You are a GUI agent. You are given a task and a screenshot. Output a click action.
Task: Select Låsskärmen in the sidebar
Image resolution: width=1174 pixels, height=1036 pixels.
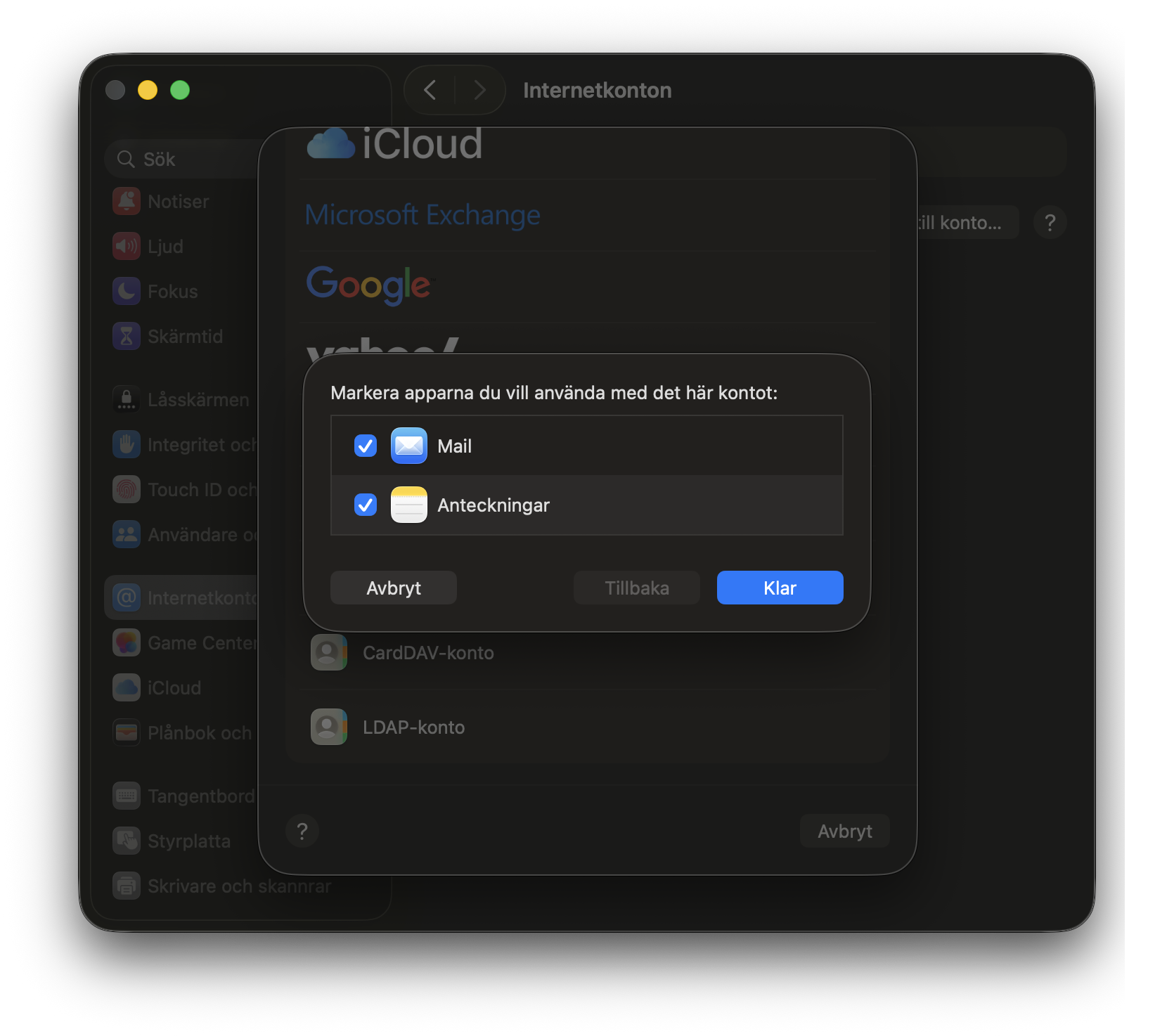(x=198, y=400)
